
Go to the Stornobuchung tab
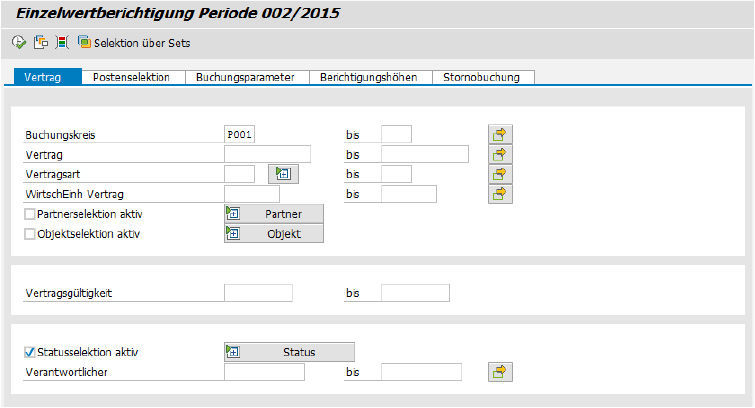484,77
